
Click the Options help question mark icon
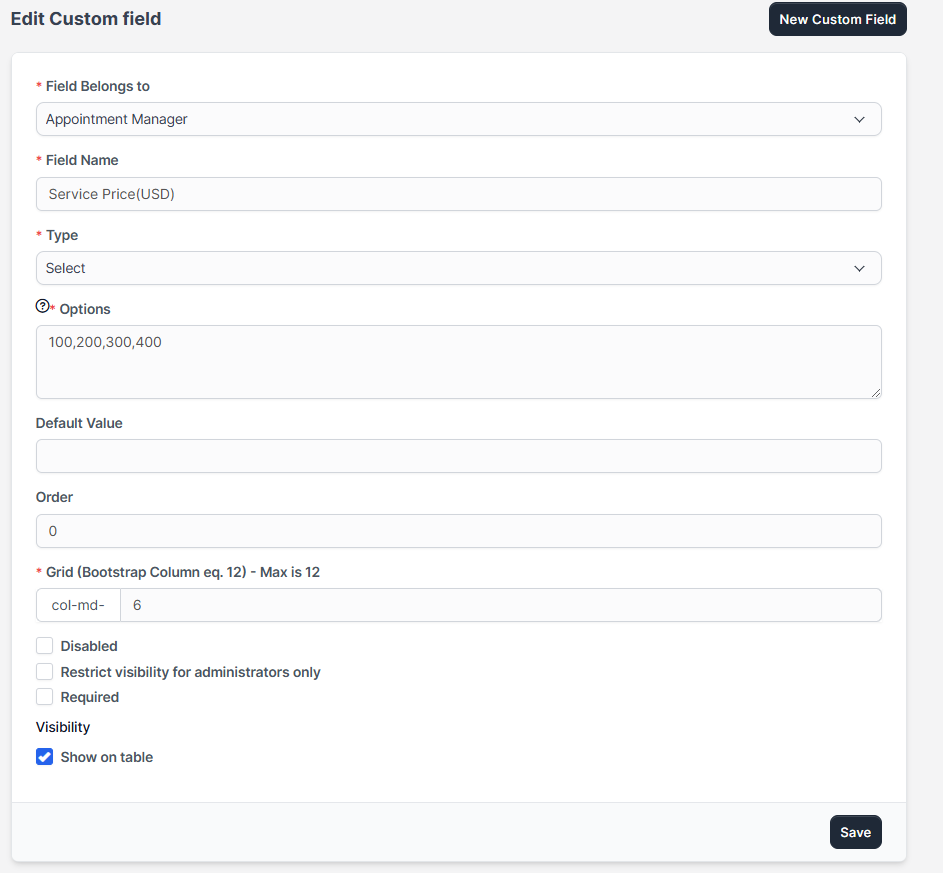click(42, 307)
